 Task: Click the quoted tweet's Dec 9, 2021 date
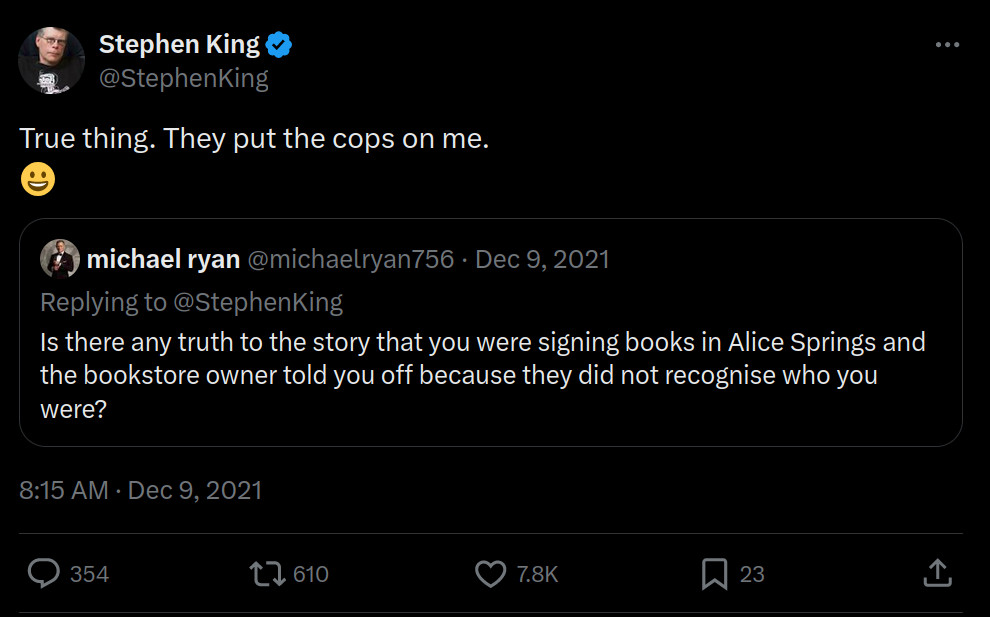point(542,260)
